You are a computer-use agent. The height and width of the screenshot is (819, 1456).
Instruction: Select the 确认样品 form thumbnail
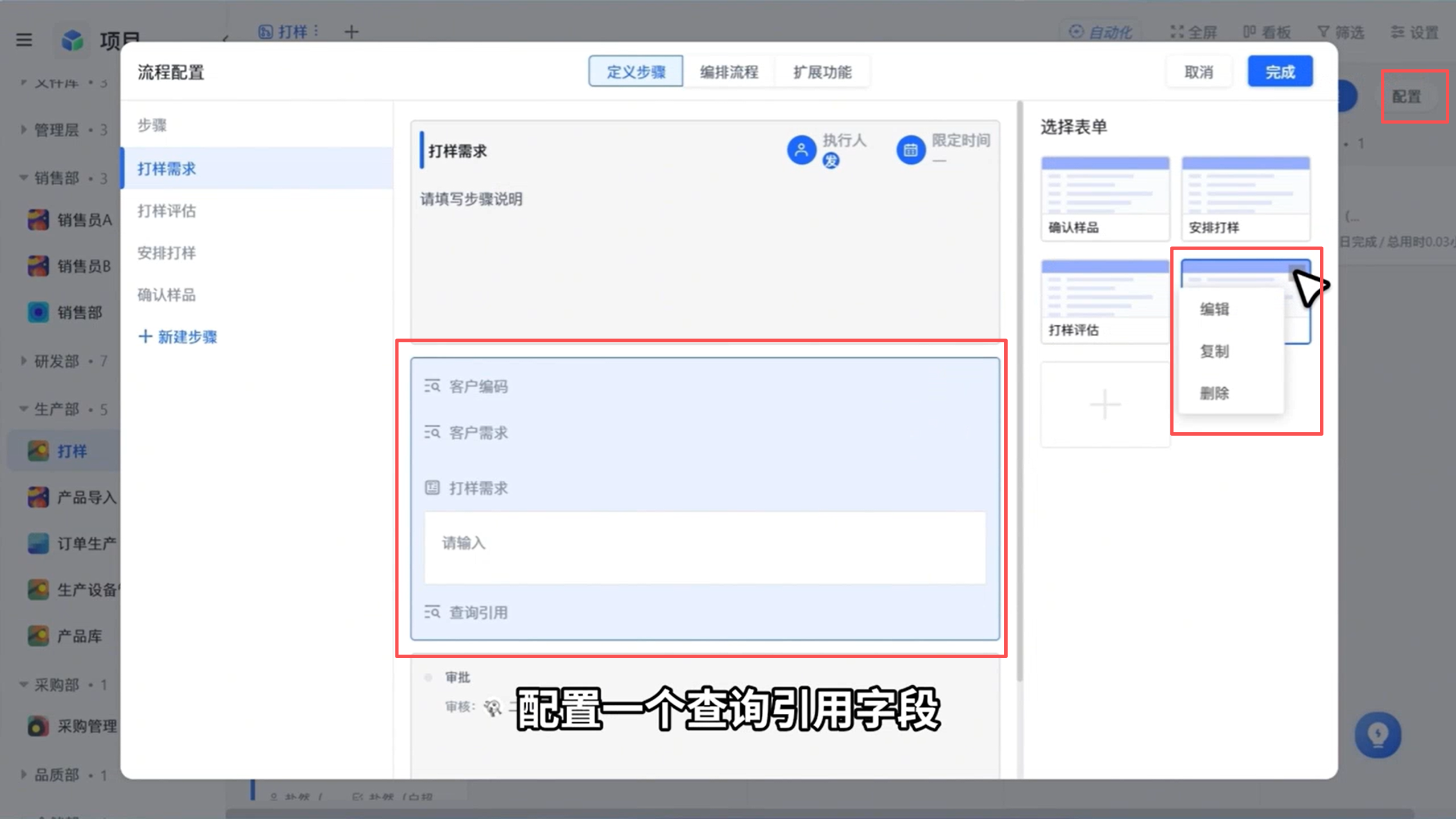tap(1105, 198)
